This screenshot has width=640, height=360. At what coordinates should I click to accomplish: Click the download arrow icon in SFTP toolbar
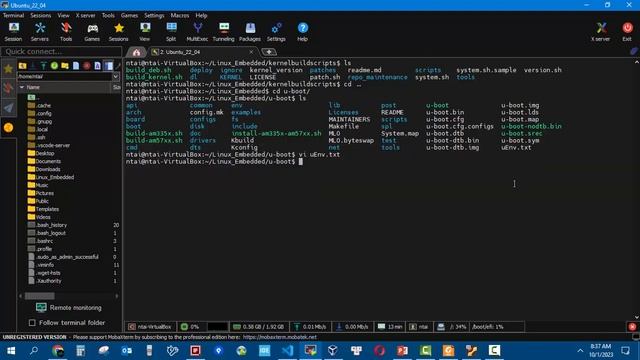(x=33, y=66)
